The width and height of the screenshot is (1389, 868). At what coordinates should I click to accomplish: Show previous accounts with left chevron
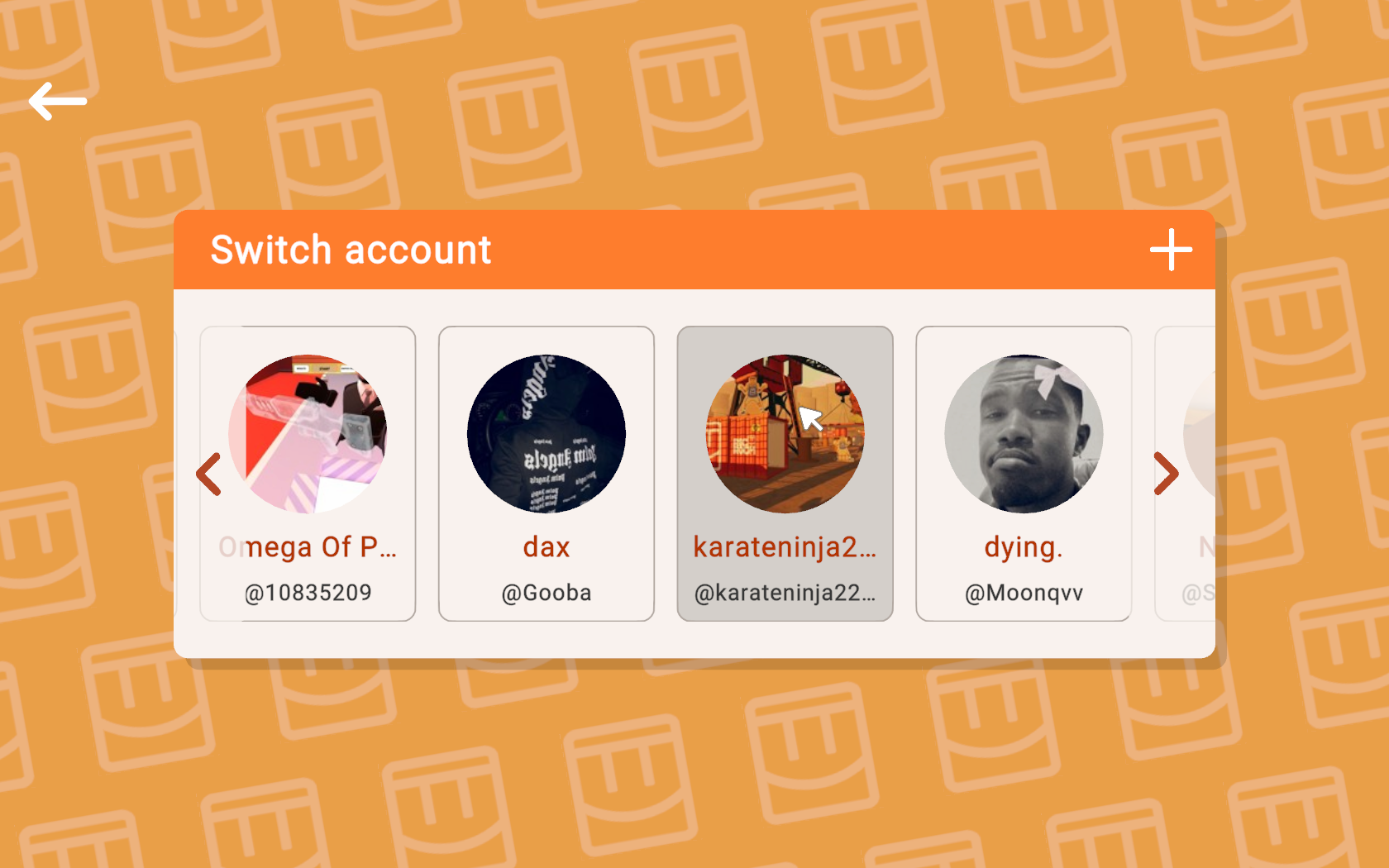[x=208, y=474]
